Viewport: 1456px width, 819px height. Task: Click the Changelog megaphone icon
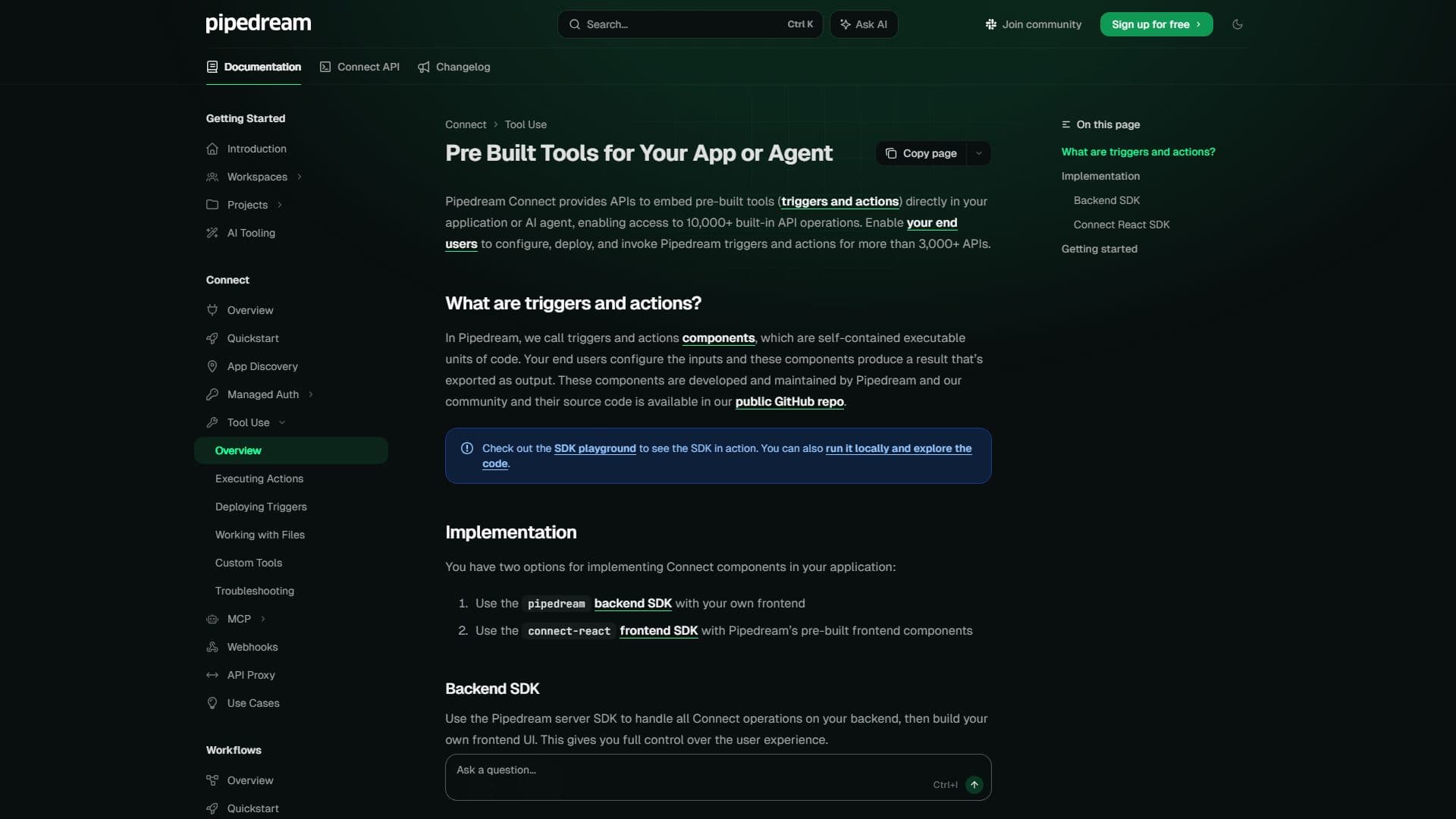[424, 67]
